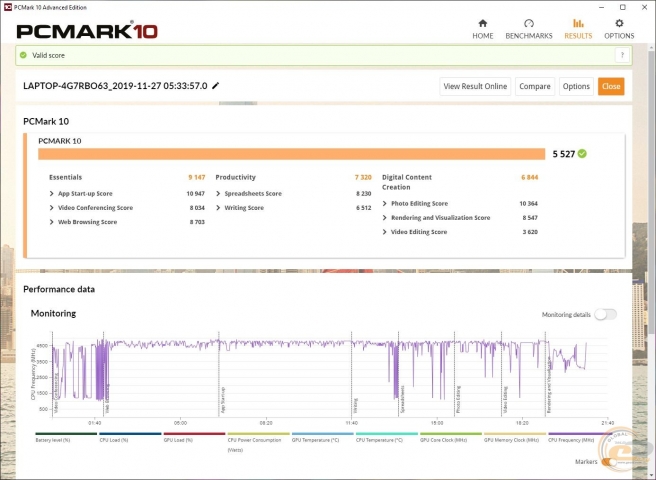Viewport: 656px width, 480px height.
Task: Click the GPU Core Clock legend swatch
Action: point(451,434)
